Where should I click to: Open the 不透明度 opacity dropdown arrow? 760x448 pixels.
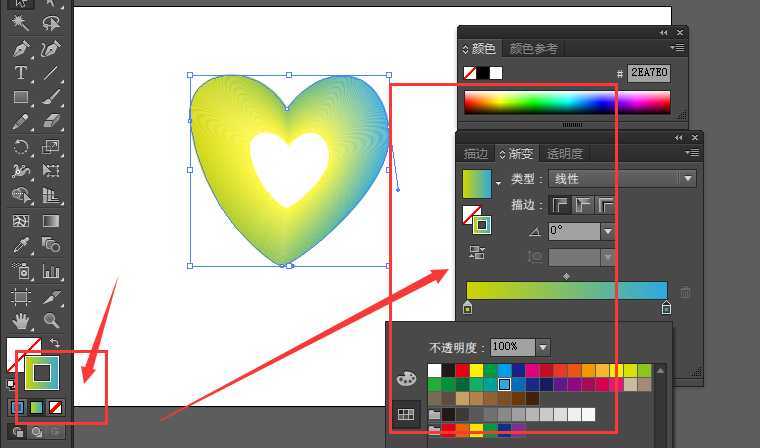(543, 347)
